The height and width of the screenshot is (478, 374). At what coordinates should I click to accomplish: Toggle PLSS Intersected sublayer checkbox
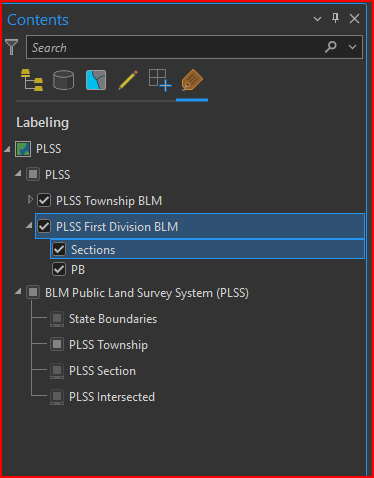(57, 397)
